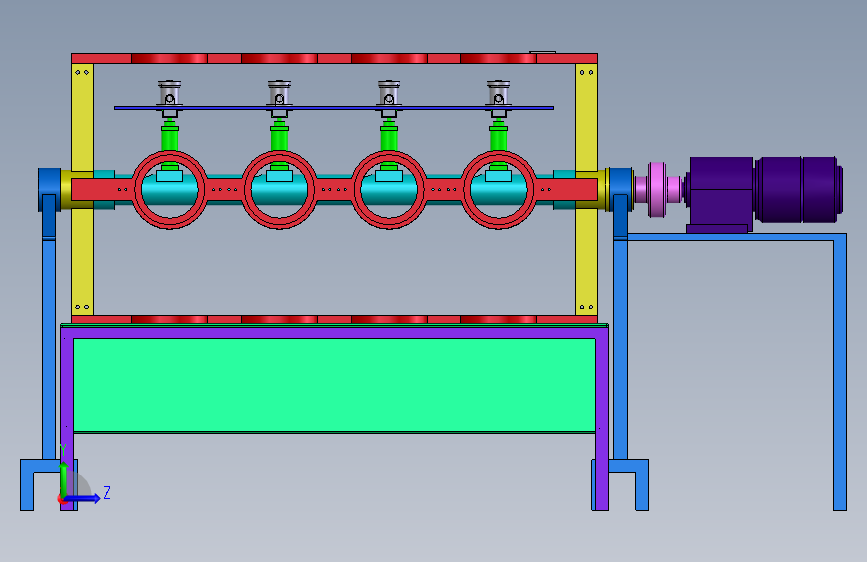Click the blue Z axis arrow
Screen dimensions: 867x562
(83, 498)
